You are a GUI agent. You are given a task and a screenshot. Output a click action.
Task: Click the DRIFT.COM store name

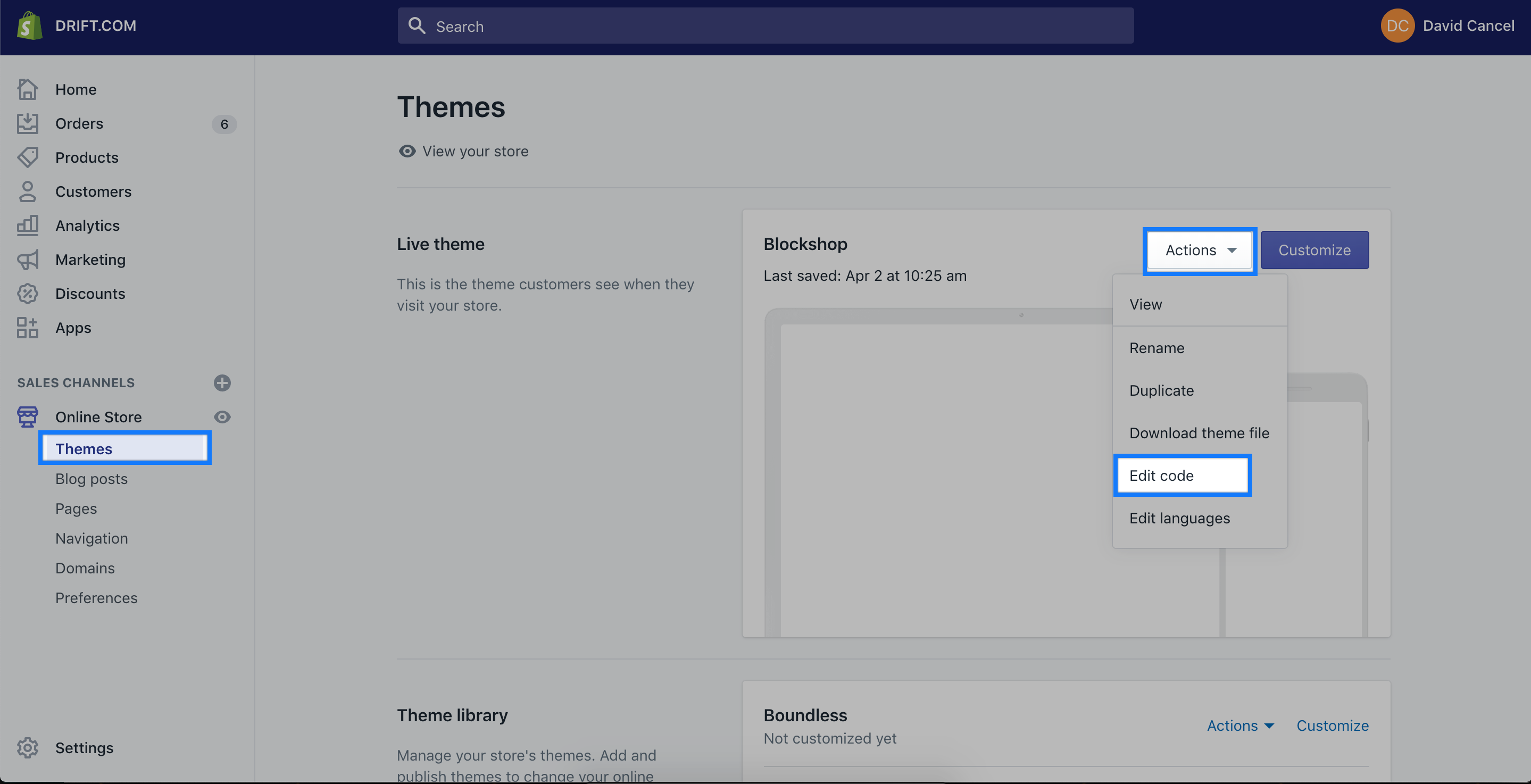tap(96, 26)
